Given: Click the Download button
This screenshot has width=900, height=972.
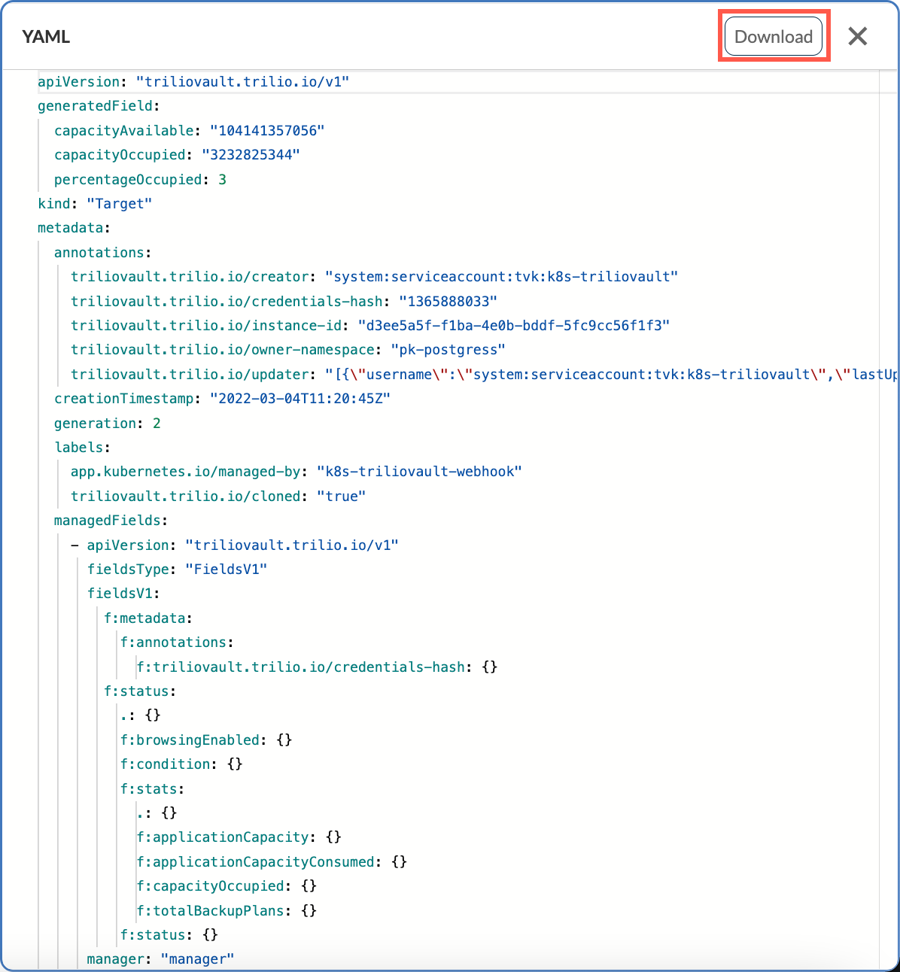Looking at the screenshot, I should [773, 37].
